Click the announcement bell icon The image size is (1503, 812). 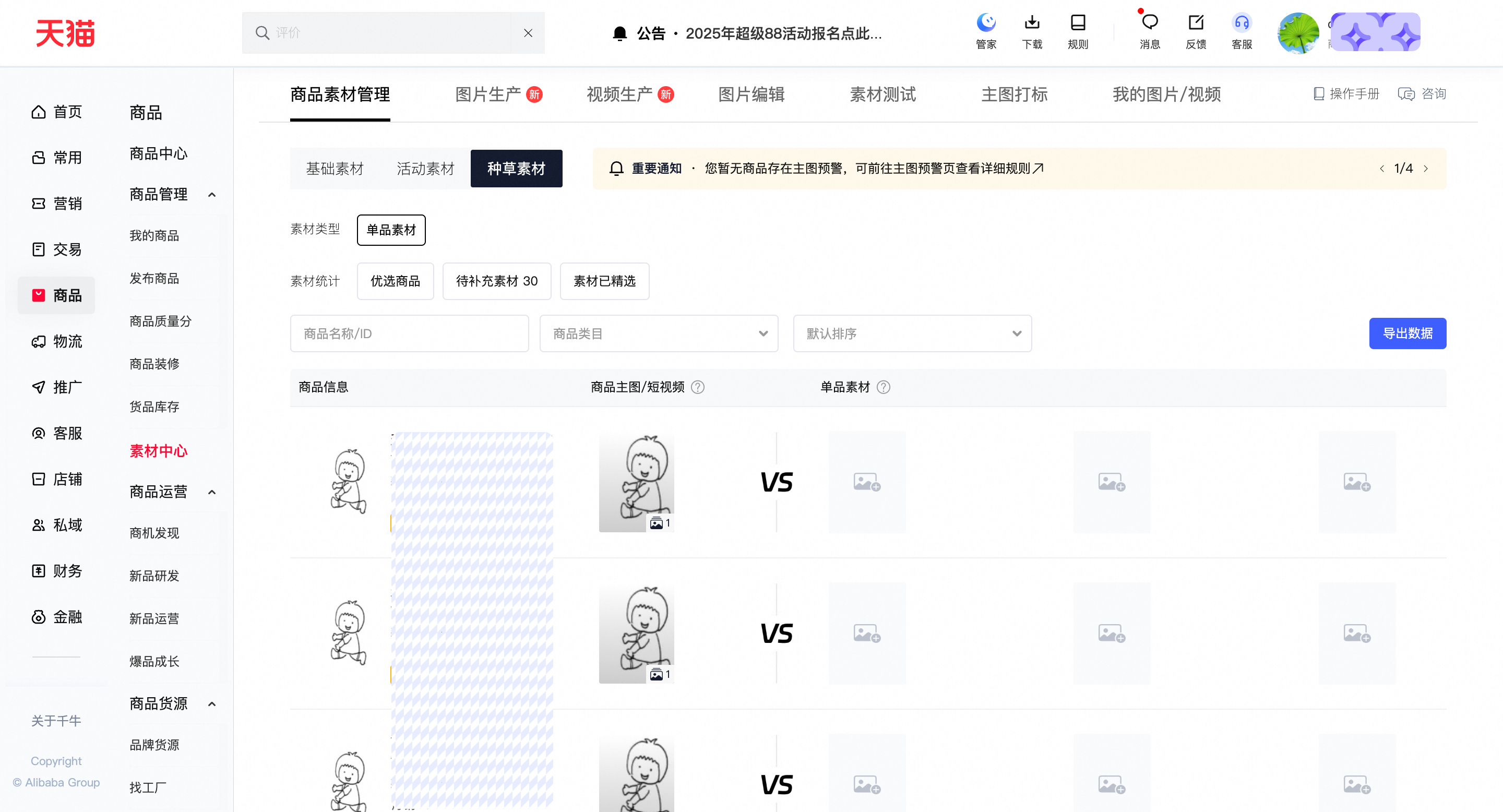pyautogui.click(x=619, y=33)
